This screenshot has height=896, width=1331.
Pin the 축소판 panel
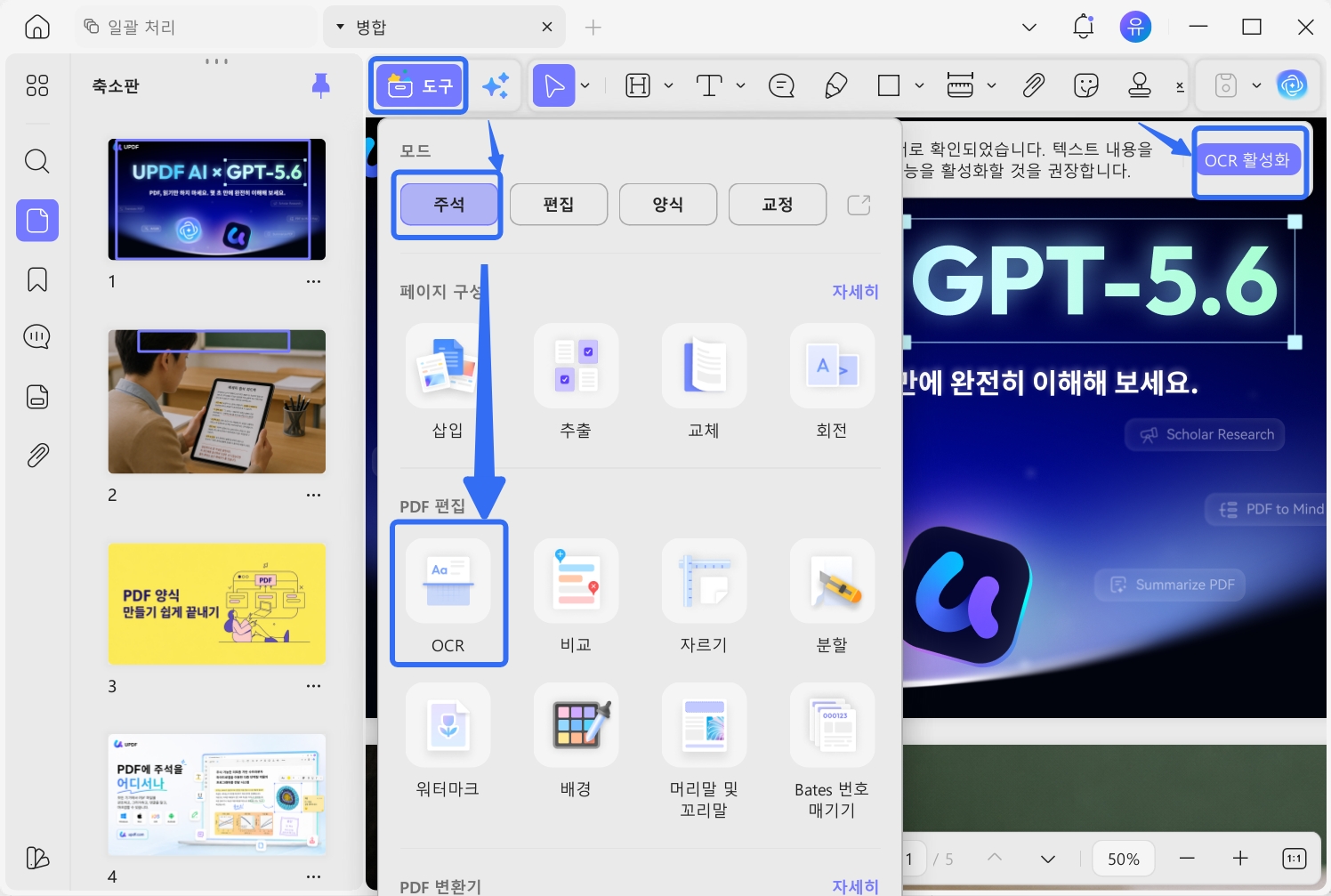pyautogui.click(x=321, y=85)
